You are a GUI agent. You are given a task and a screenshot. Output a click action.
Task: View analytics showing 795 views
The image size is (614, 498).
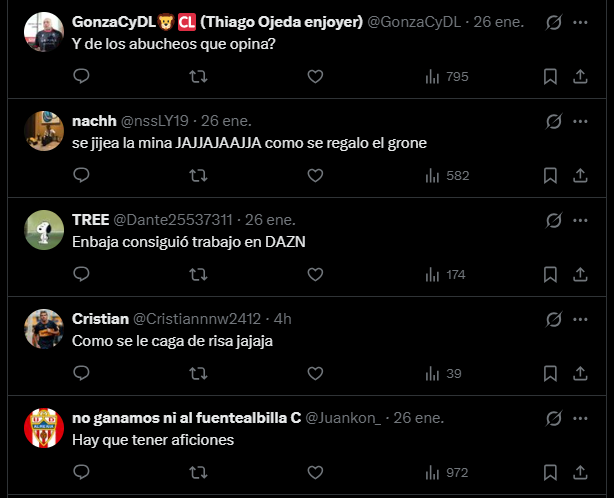(446, 77)
